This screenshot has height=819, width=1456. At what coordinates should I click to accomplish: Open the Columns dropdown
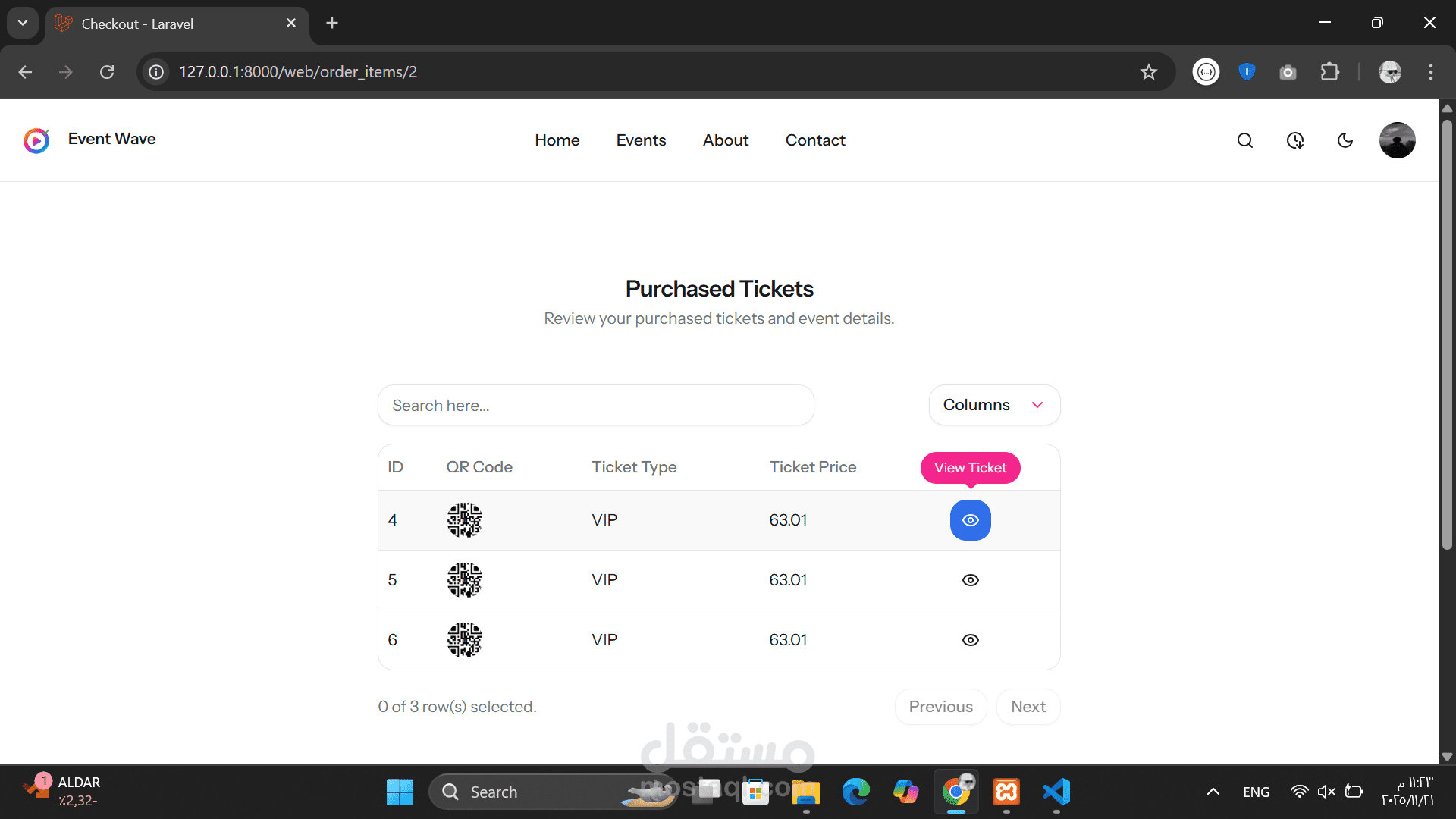[993, 405]
